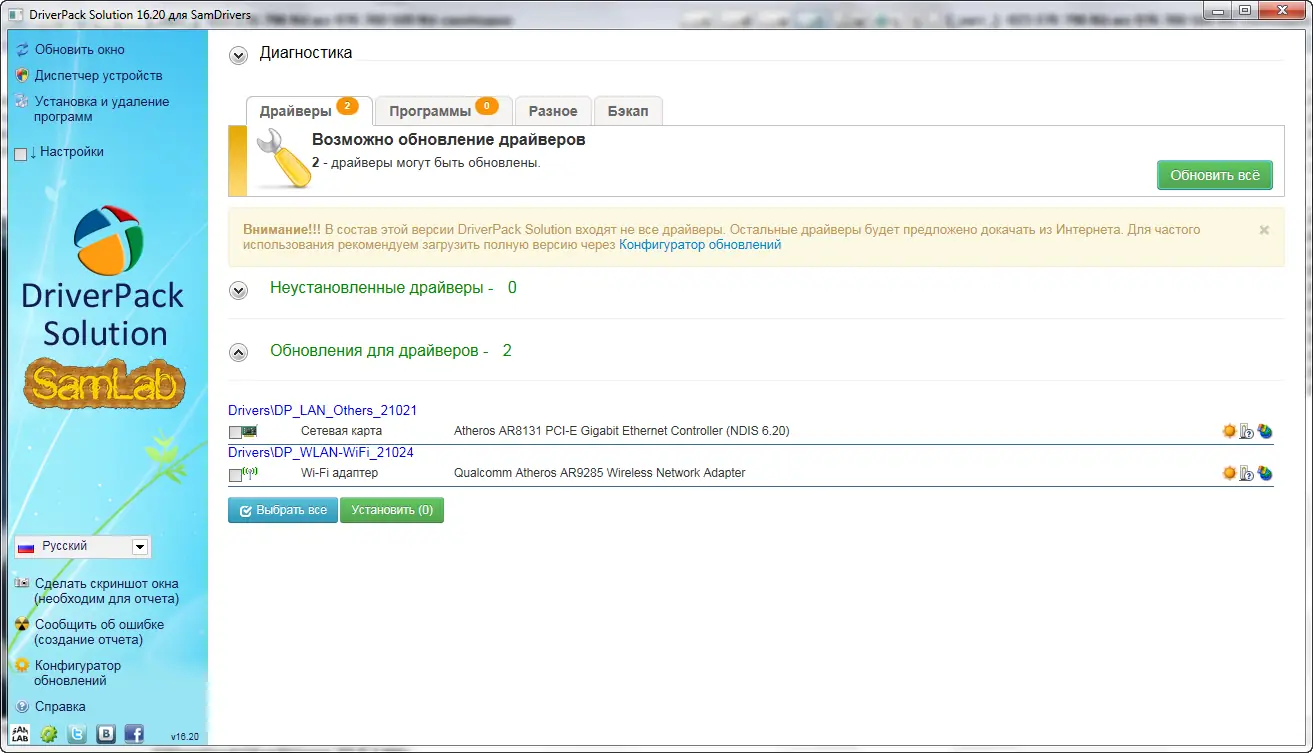Click the Установить (0) button

tap(392, 510)
